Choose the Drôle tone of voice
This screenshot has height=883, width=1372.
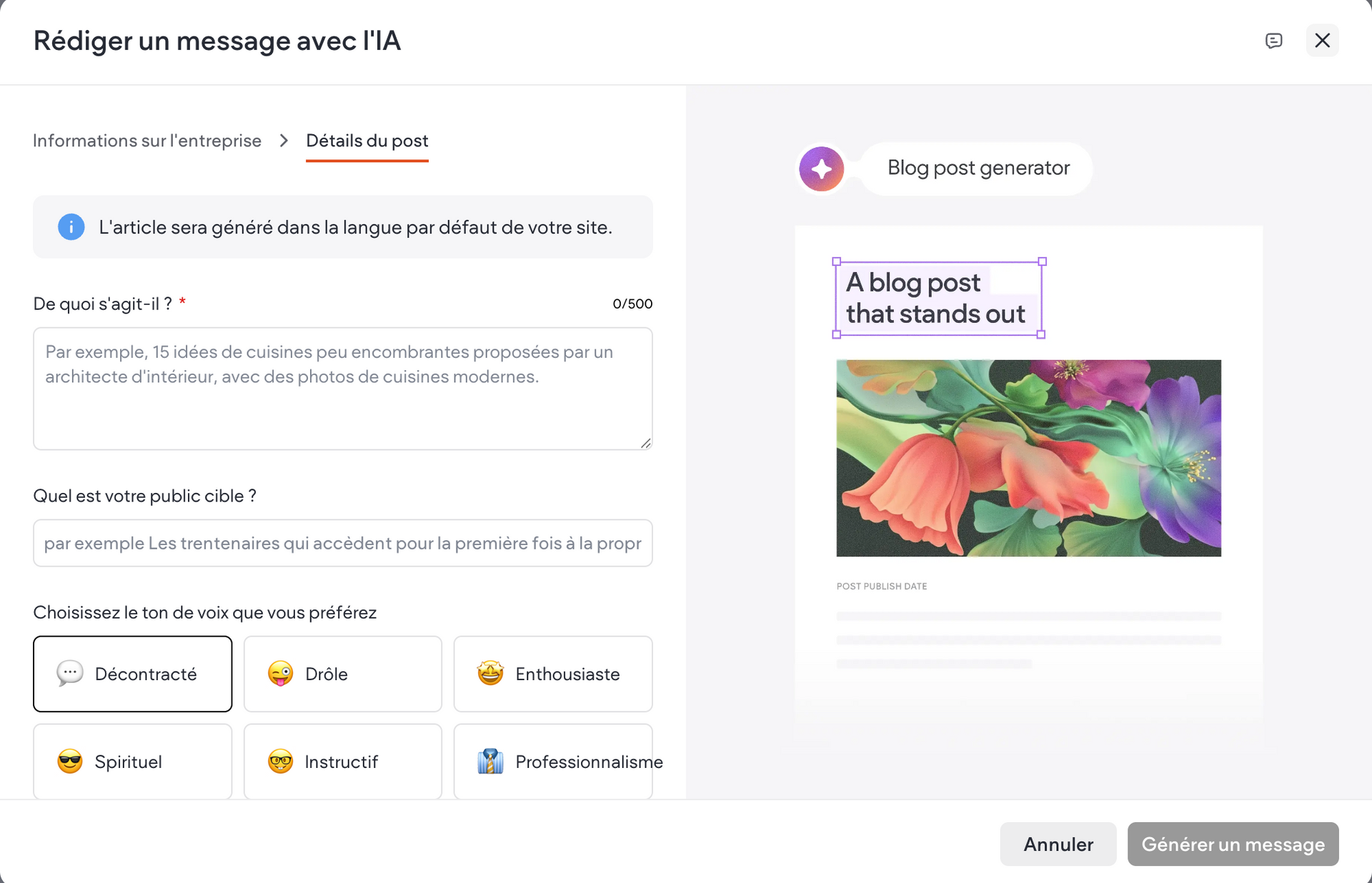(343, 674)
